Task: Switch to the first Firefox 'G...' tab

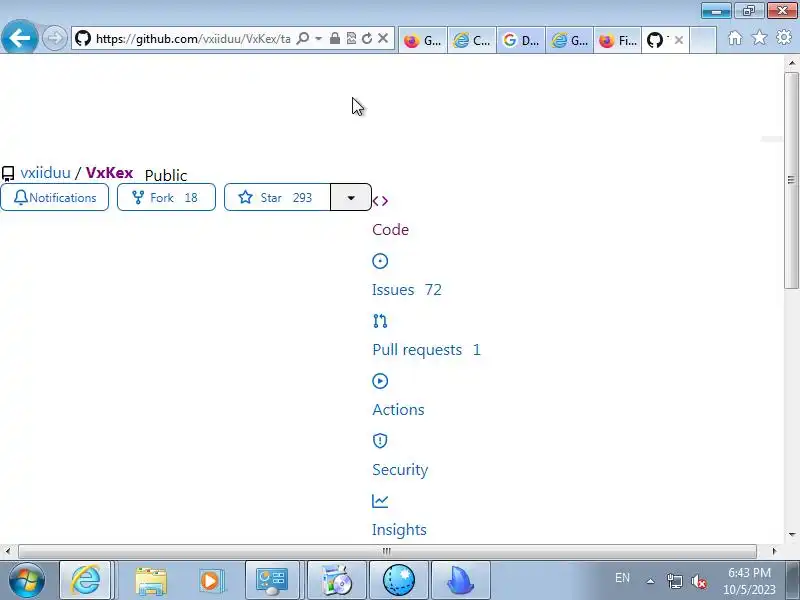Action: click(x=422, y=40)
